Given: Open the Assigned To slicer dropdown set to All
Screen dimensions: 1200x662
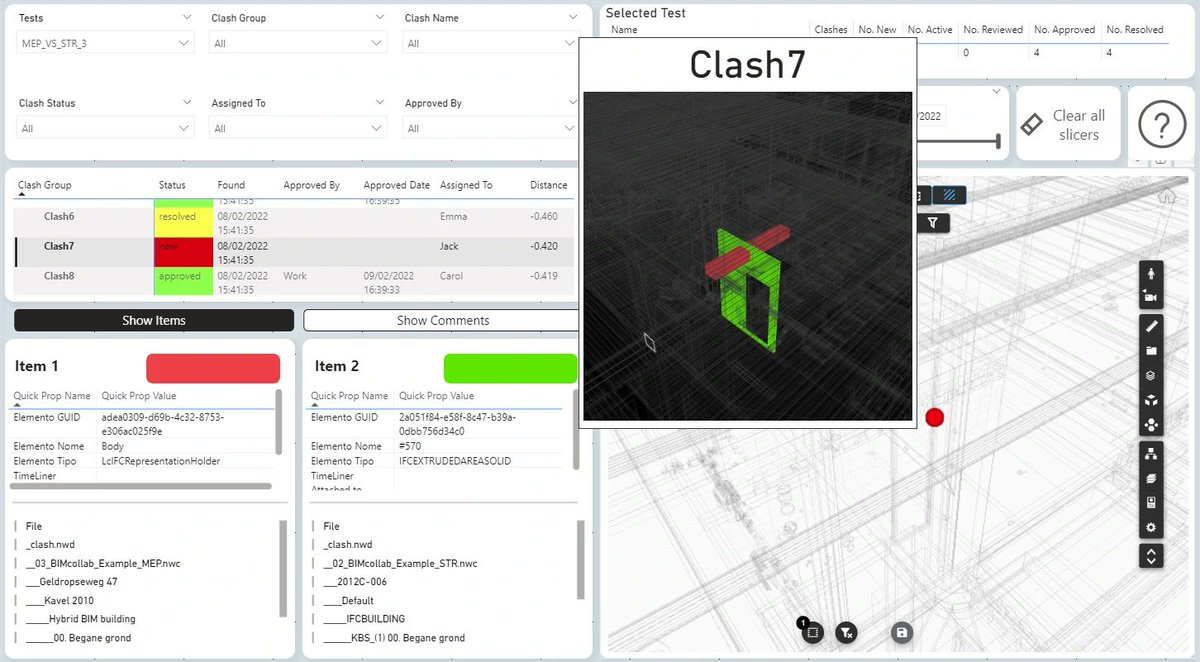Looking at the screenshot, I should point(298,128).
